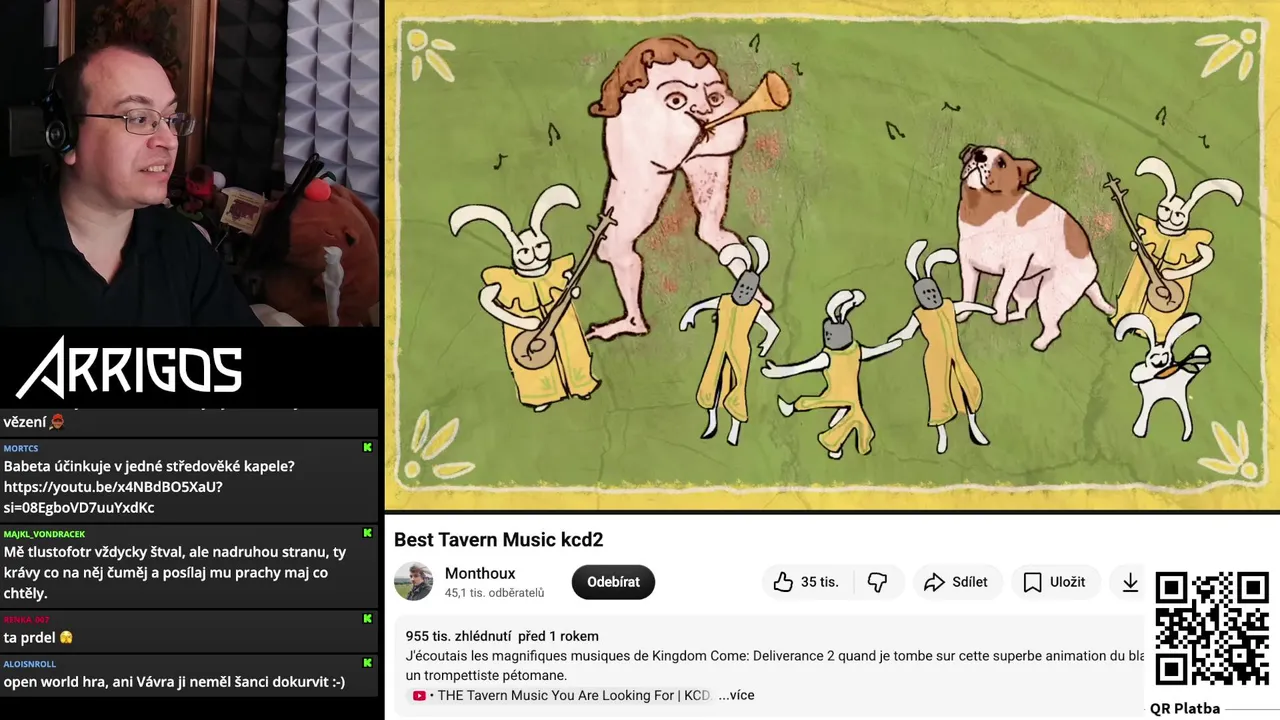
Task: Click the Uložit bookmark icon
Action: coord(1032,582)
